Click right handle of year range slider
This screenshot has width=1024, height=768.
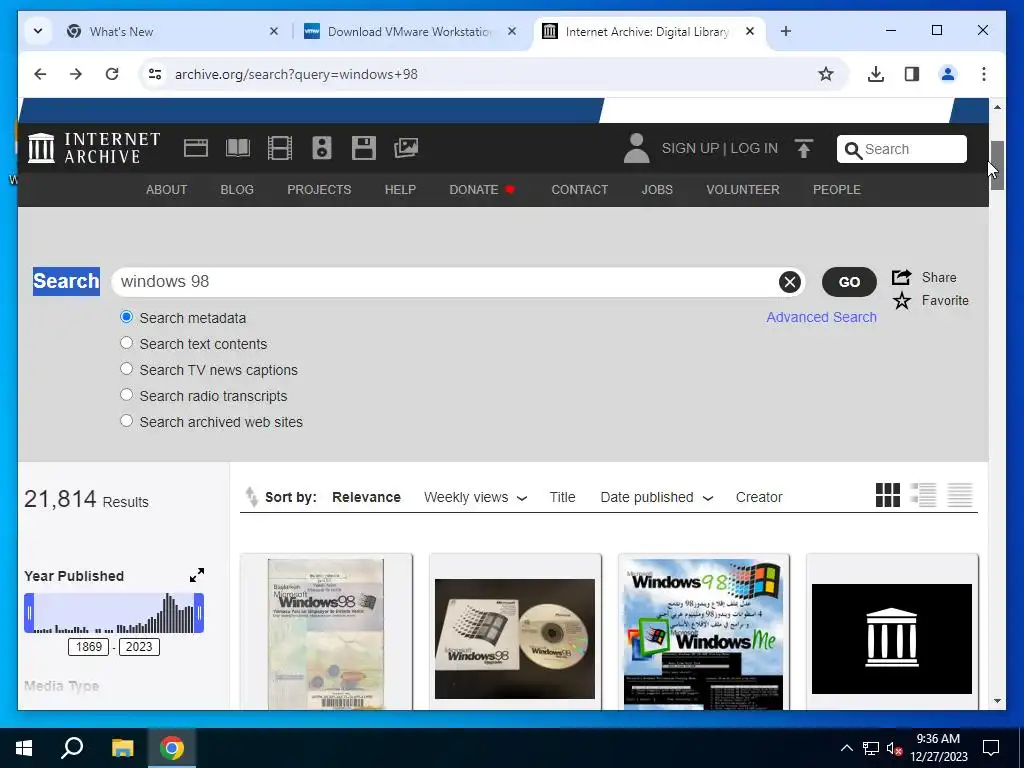(x=199, y=613)
